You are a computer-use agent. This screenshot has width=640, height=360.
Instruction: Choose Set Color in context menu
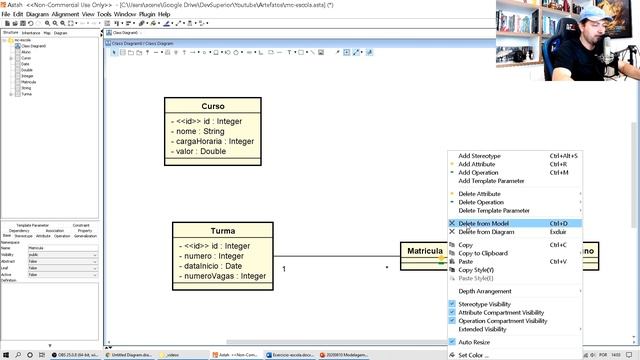(x=515, y=355)
